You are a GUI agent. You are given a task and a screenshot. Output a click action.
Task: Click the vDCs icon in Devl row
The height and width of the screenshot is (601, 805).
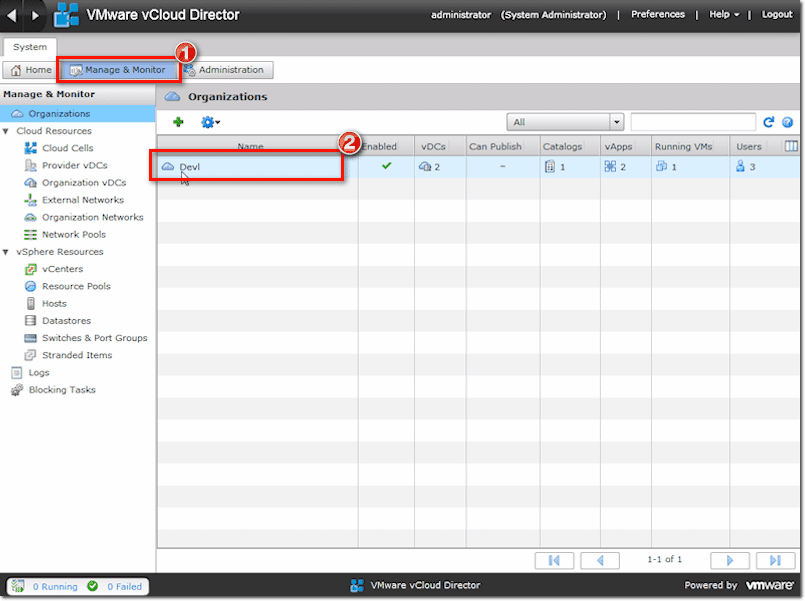[x=425, y=166]
